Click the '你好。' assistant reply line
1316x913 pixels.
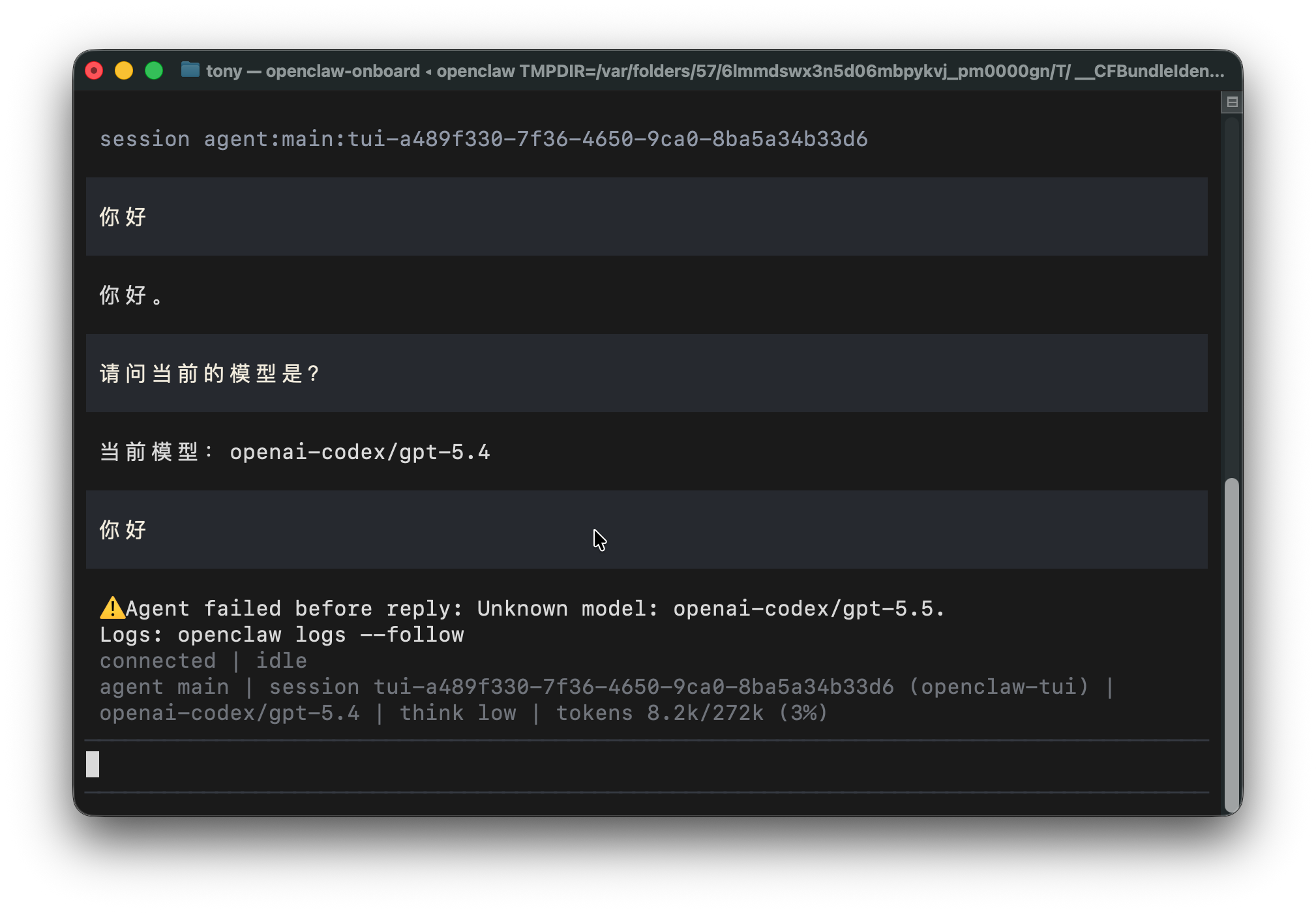click(x=130, y=295)
